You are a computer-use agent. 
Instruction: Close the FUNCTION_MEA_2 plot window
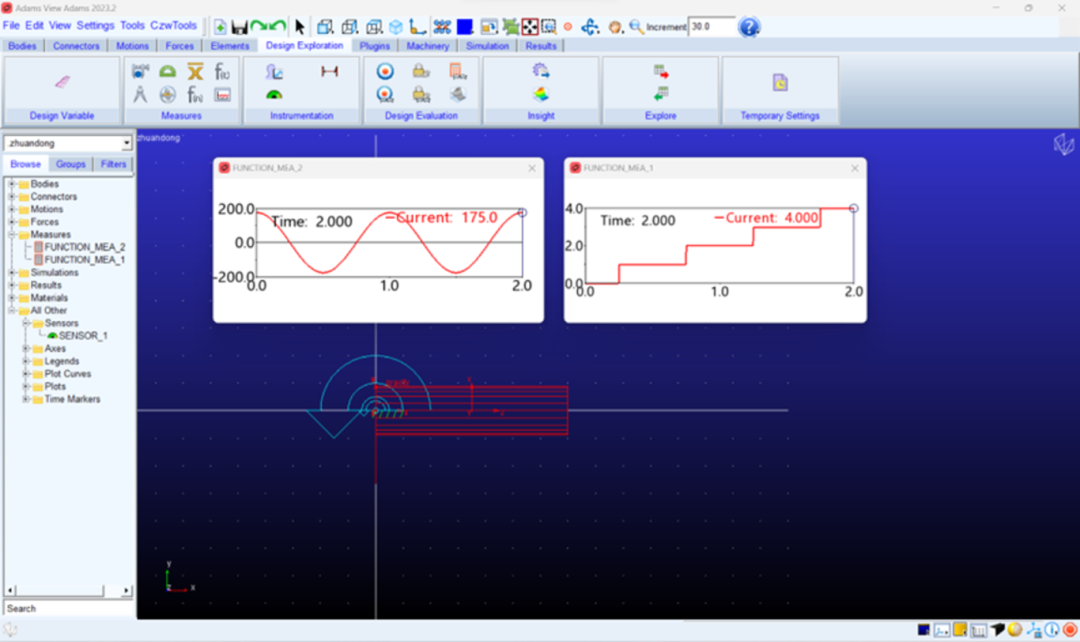[x=532, y=168]
